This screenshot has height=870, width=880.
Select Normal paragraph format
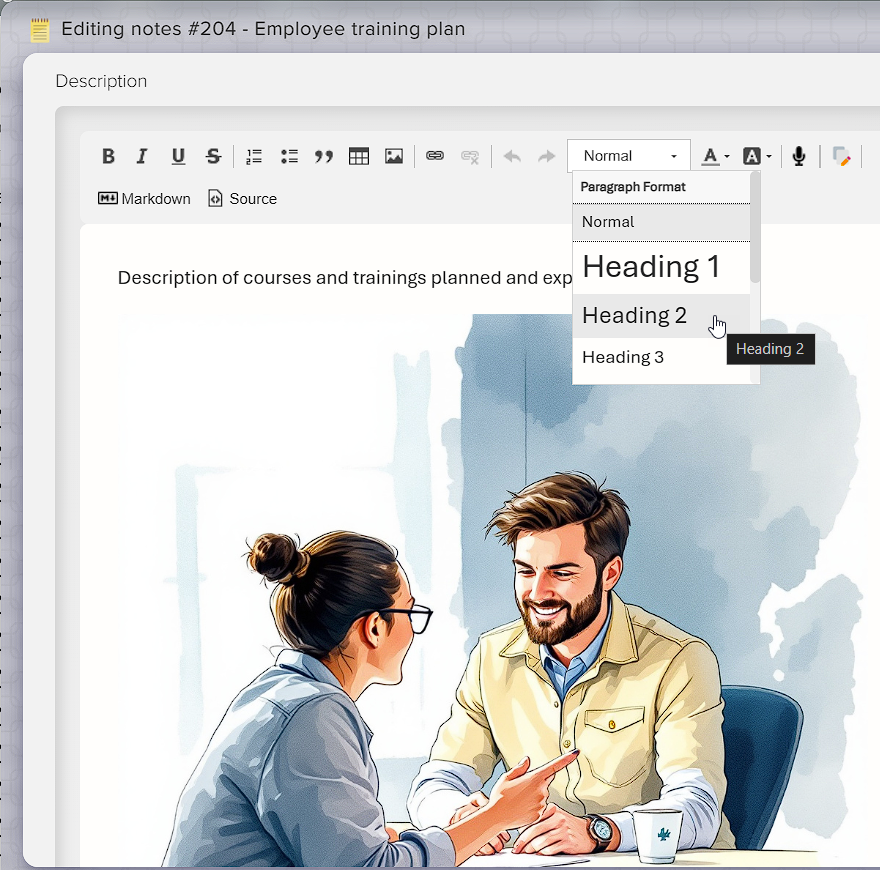(x=661, y=222)
